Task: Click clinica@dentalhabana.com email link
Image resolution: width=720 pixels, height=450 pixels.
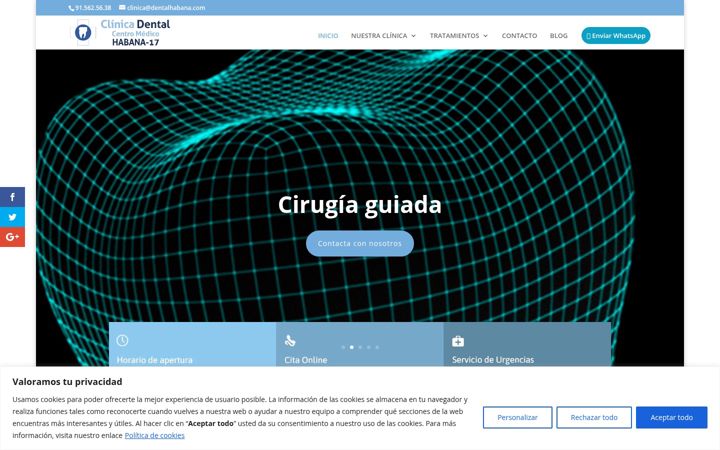Action: [166, 8]
